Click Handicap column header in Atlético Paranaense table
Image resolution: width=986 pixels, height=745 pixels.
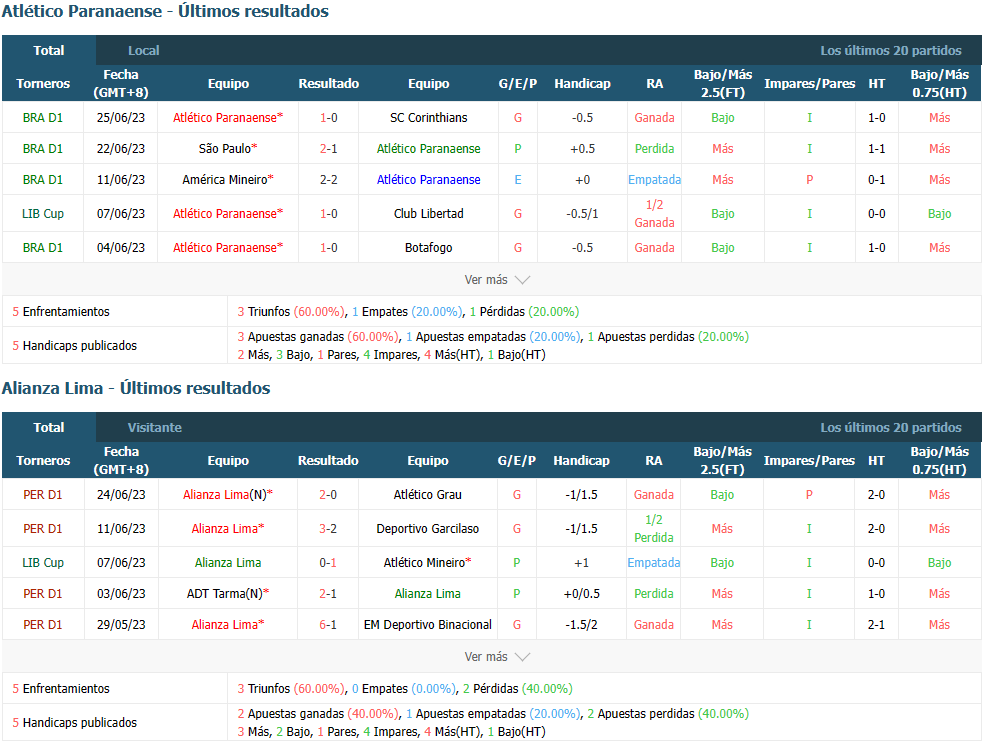pos(582,84)
